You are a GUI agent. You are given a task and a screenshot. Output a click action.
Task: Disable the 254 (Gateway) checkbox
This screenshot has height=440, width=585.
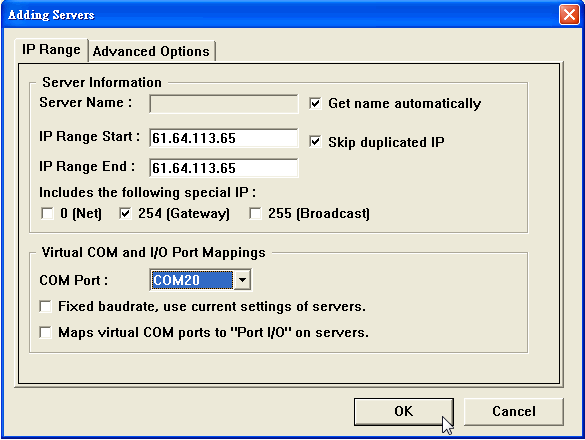pos(125,213)
